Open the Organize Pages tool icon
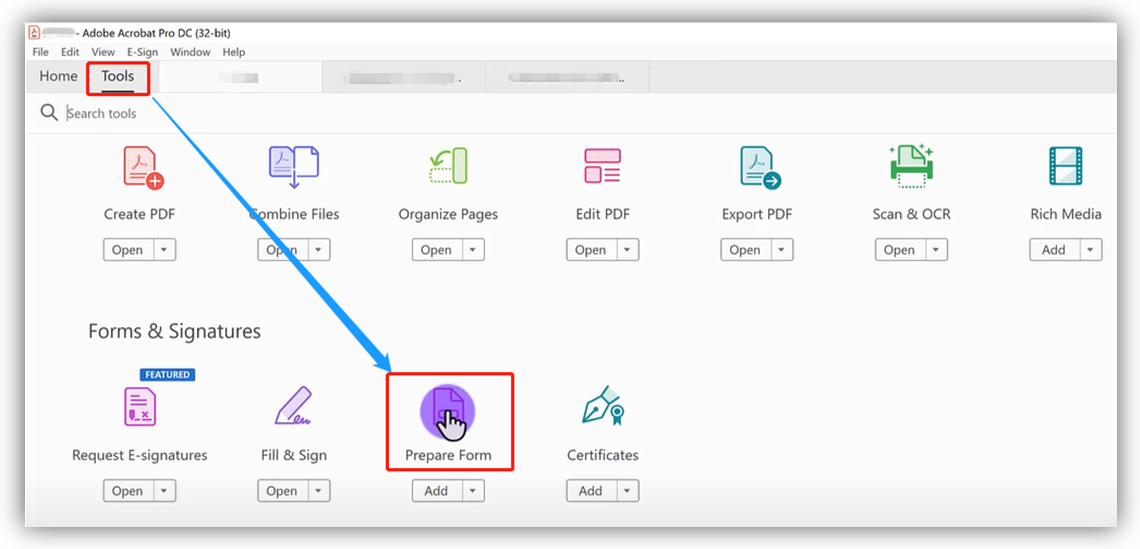 [x=448, y=166]
